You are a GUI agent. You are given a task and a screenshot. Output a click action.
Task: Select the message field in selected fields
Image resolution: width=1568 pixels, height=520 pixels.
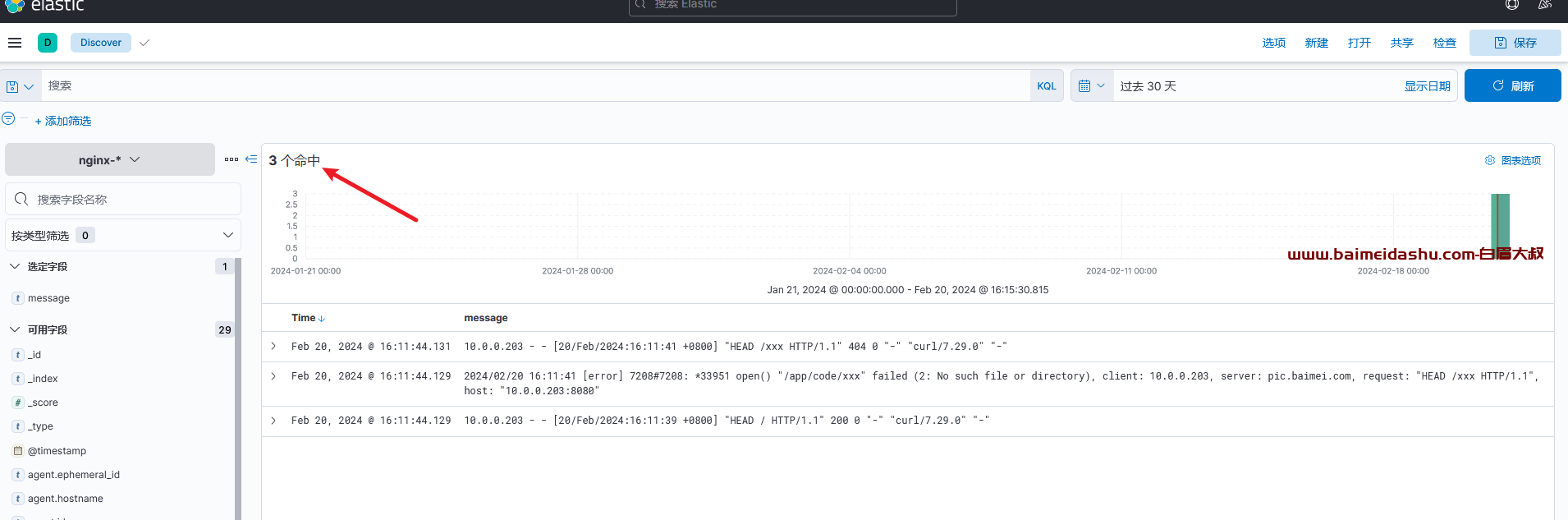(48, 298)
